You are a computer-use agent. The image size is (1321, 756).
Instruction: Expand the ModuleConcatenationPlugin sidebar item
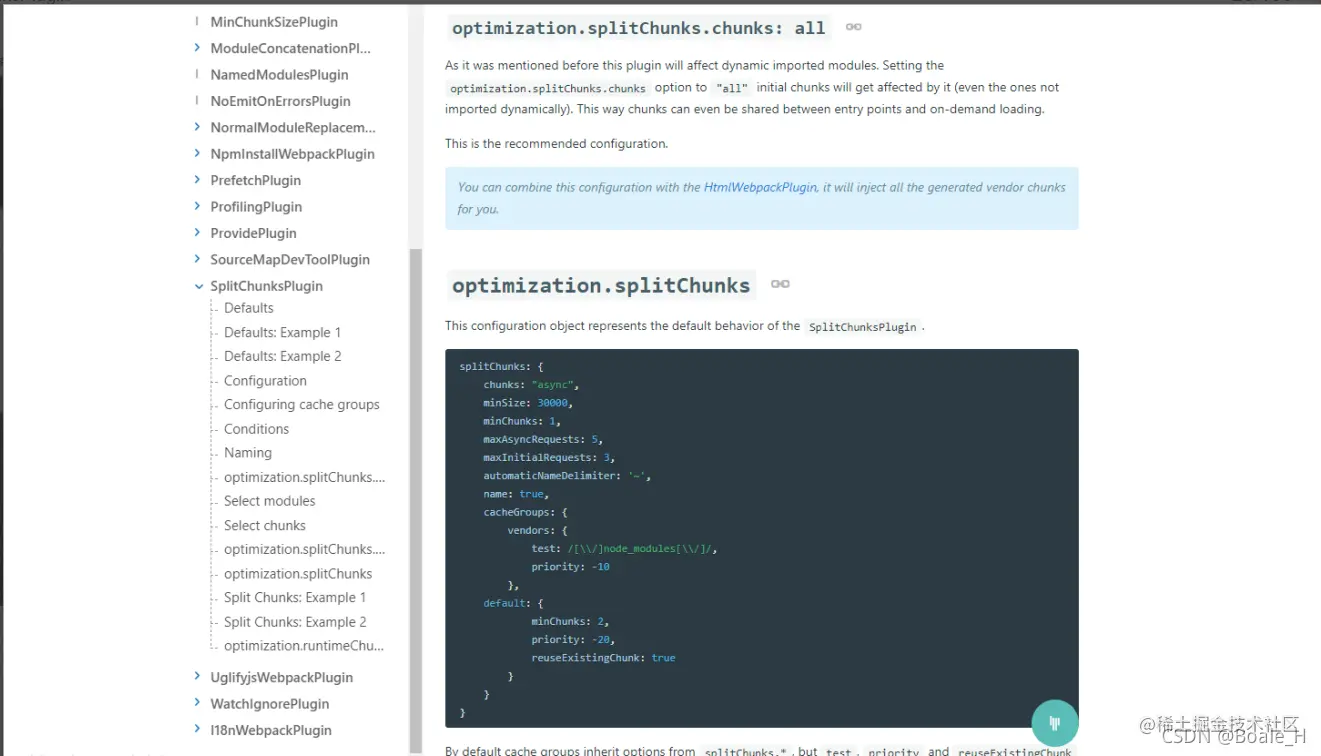point(198,48)
